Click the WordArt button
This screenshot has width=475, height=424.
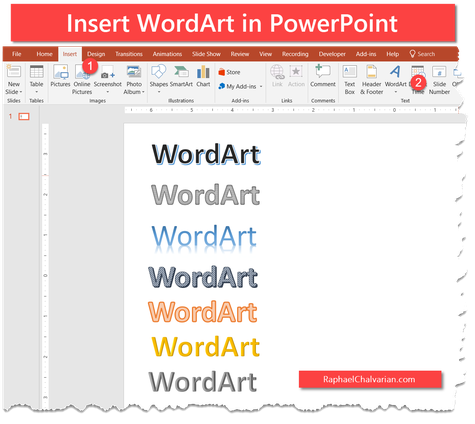tap(395, 76)
